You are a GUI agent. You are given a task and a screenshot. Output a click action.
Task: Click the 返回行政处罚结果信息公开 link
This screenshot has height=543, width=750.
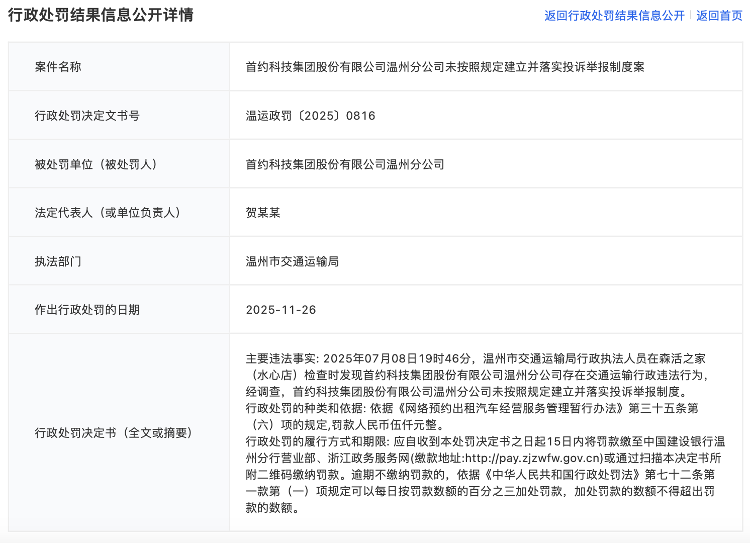click(614, 16)
